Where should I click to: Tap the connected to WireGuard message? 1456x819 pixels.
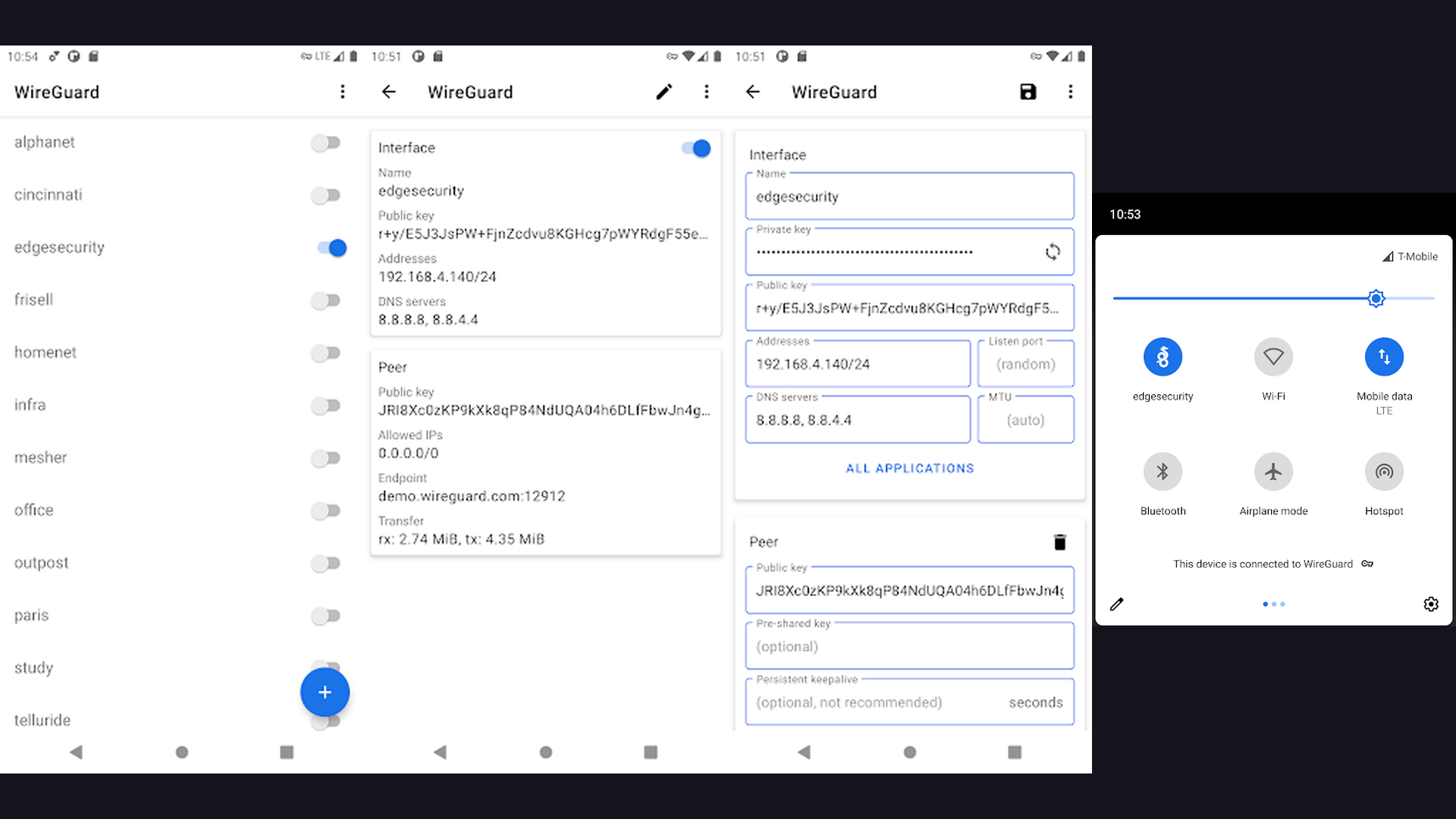(x=1263, y=564)
